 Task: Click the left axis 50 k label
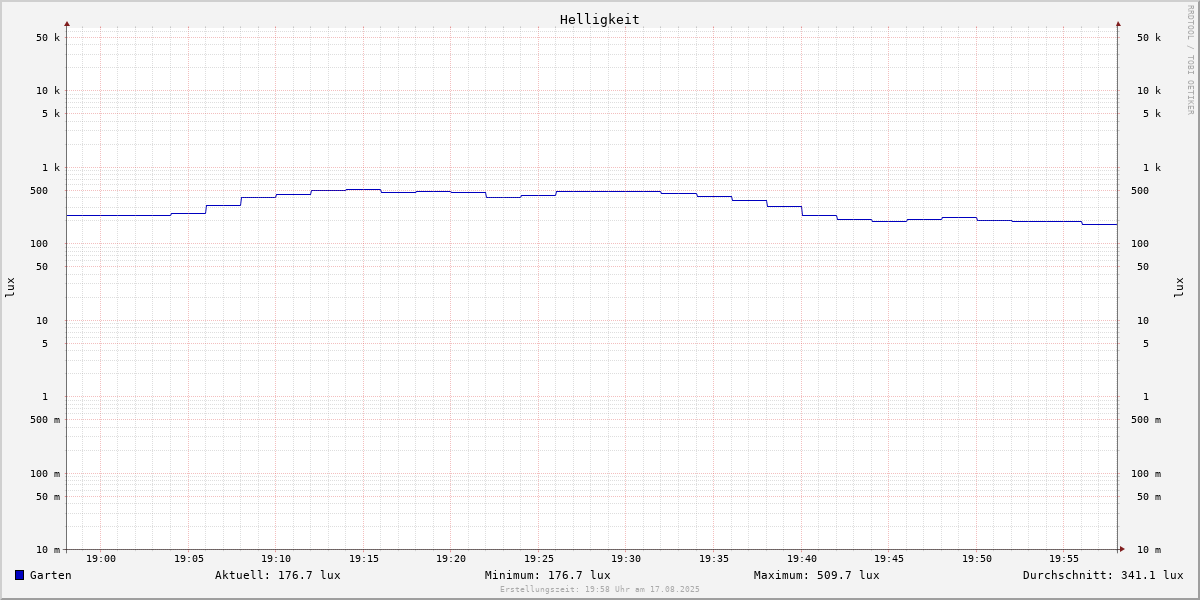tap(48, 38)
